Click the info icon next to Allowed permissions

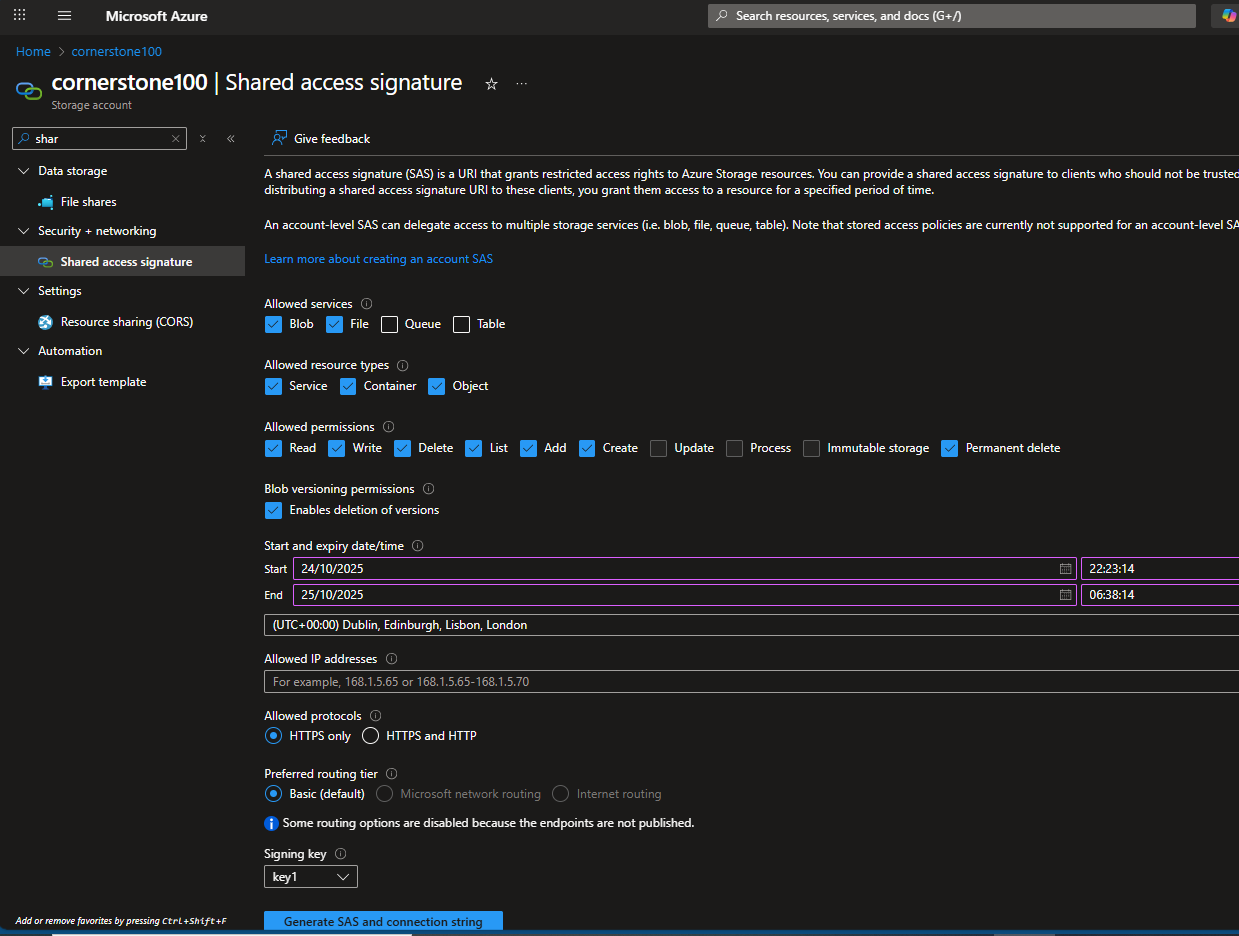[388, 427]
